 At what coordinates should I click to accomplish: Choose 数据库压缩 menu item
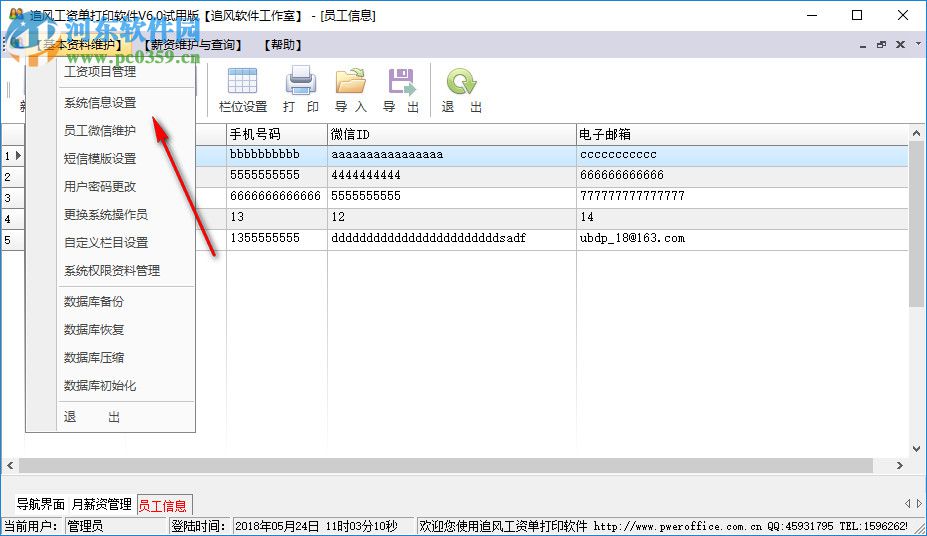pyautogui.click(x=93, y=358)
